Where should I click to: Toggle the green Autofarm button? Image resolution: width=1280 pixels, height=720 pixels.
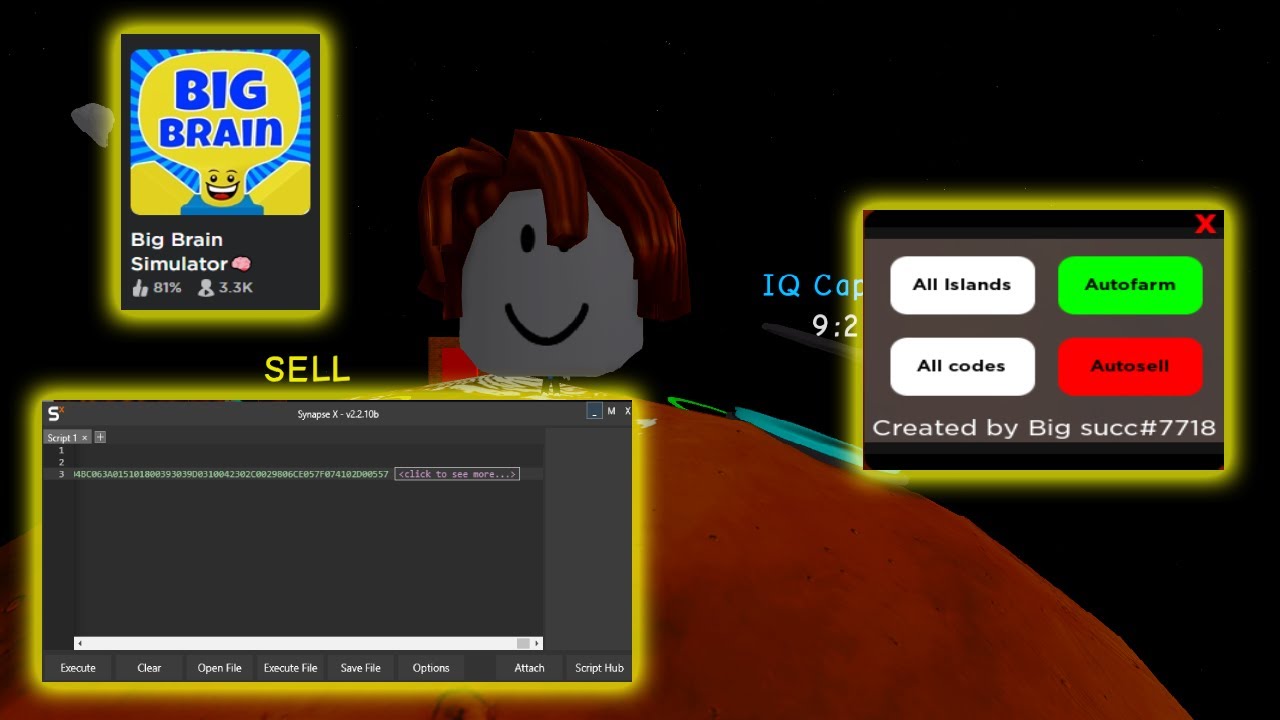[1130, 285]
